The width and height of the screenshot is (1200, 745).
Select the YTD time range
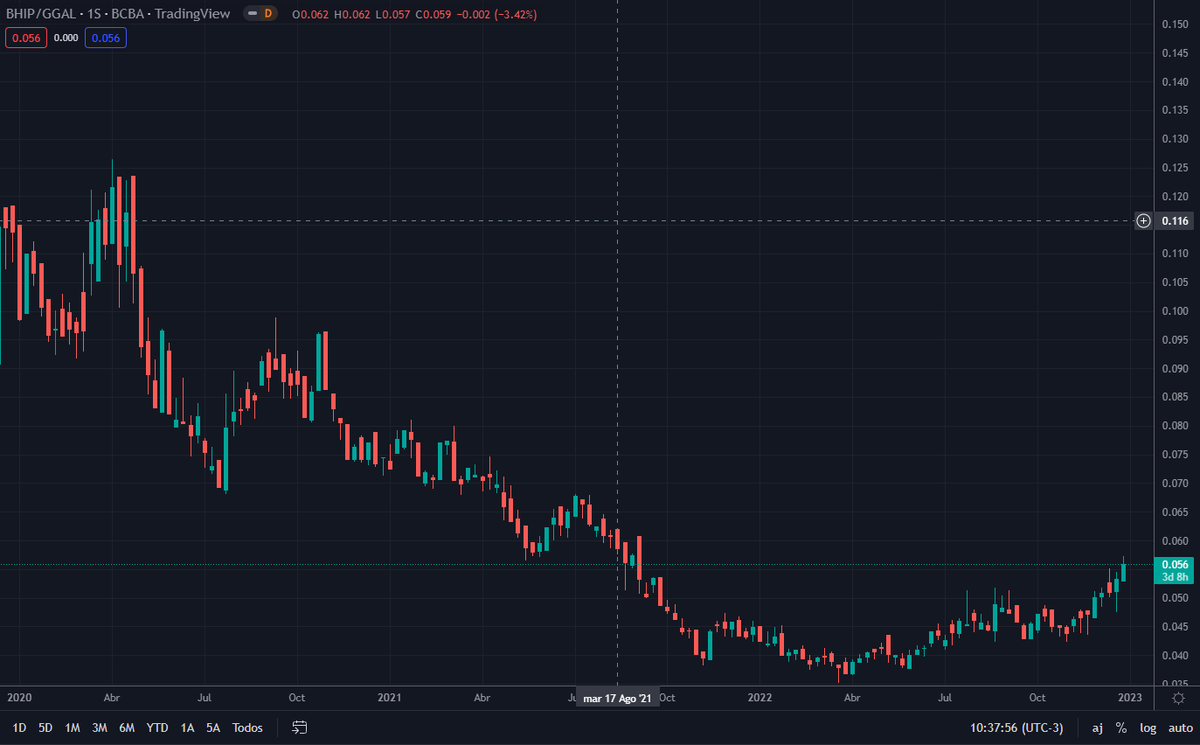pos(157,728)
